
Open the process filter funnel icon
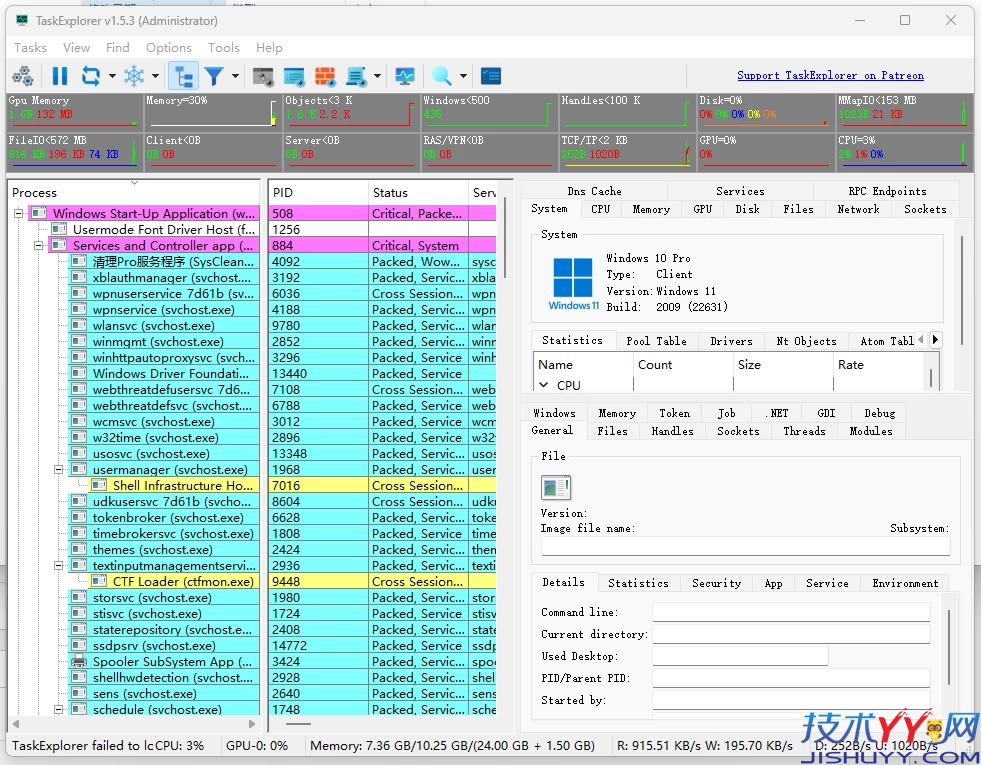pyautogui.click(x=213, y=76)
